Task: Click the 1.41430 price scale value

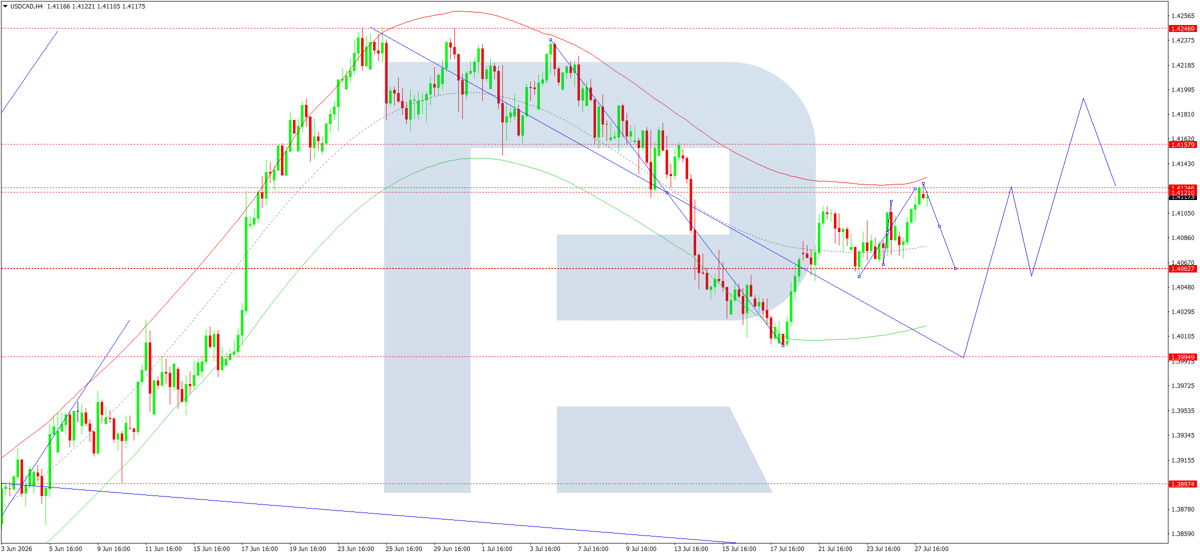Action: tap(1184, 164)
